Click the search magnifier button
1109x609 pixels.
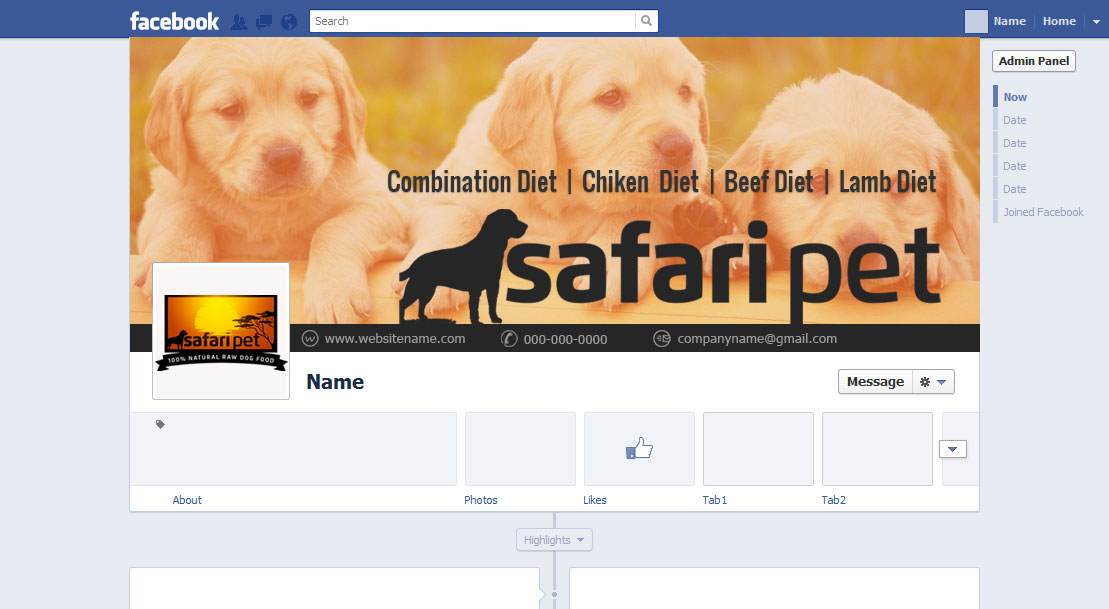(x=646, y=21)
